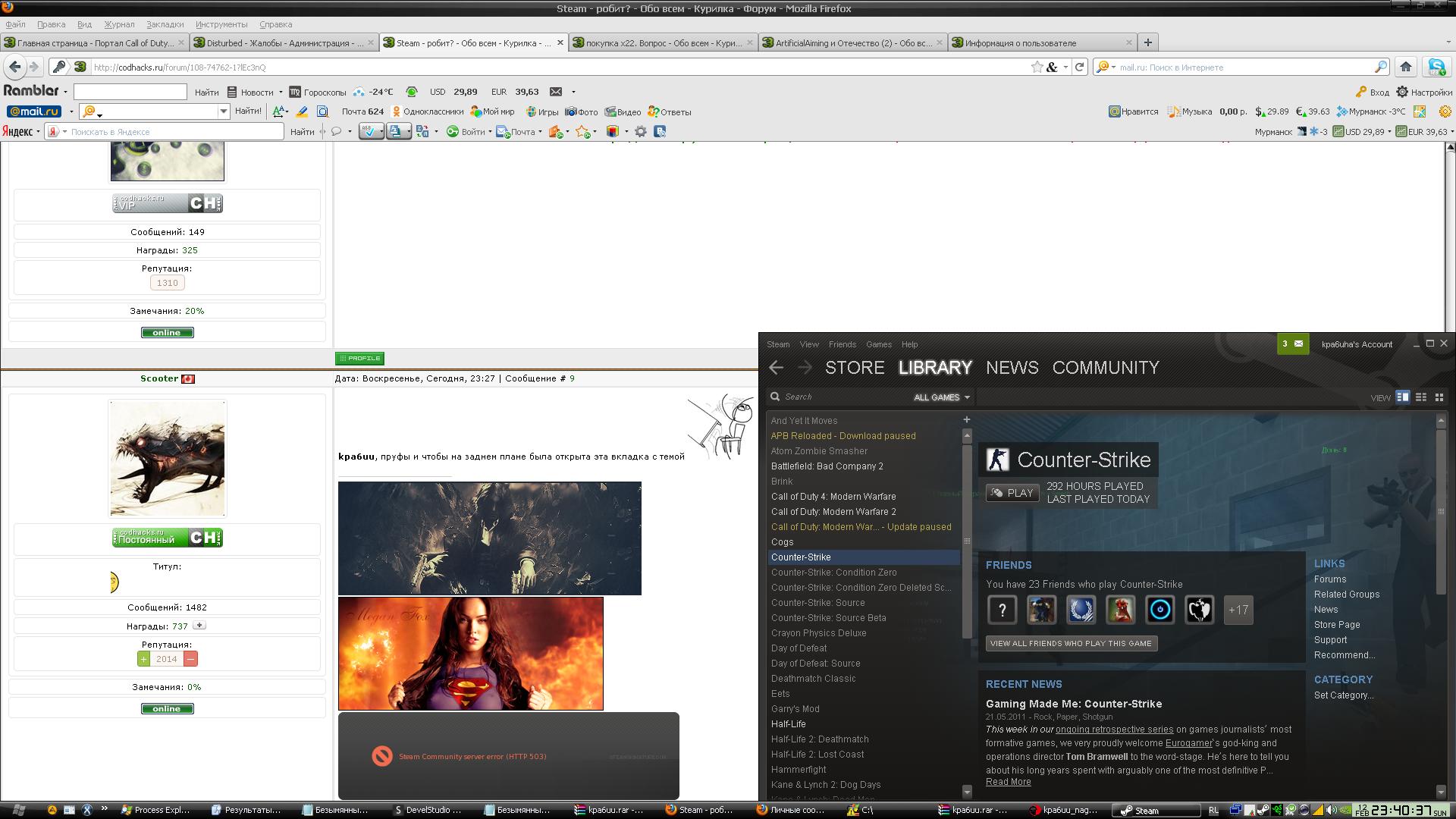Click the Windows Start button
Screen dimensions: 1456x819
(x=19, y=809)
